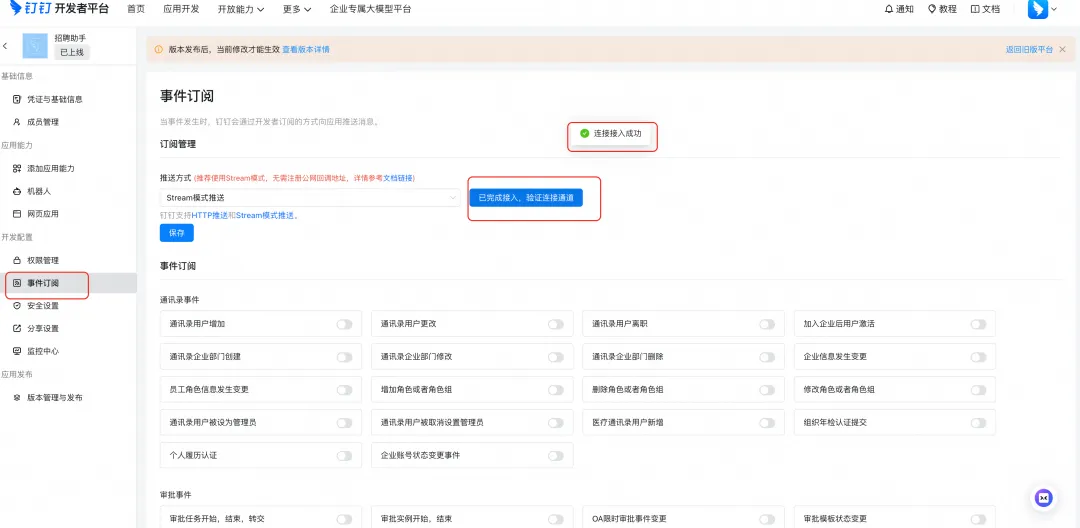
Task: Open the docs icon in header
Action: tap(975, 9)
